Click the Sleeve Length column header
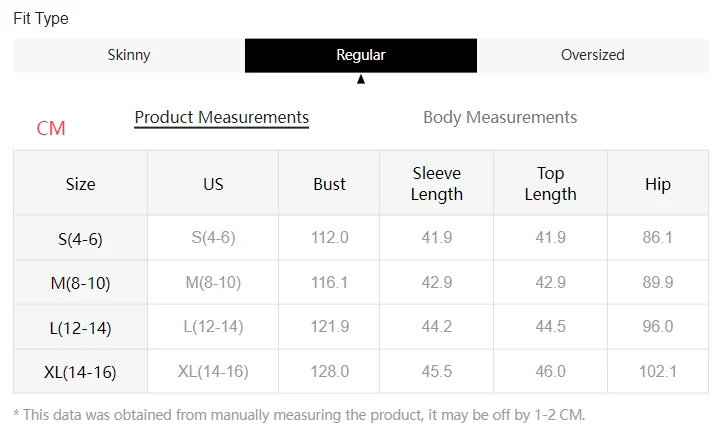 point(437,184)
